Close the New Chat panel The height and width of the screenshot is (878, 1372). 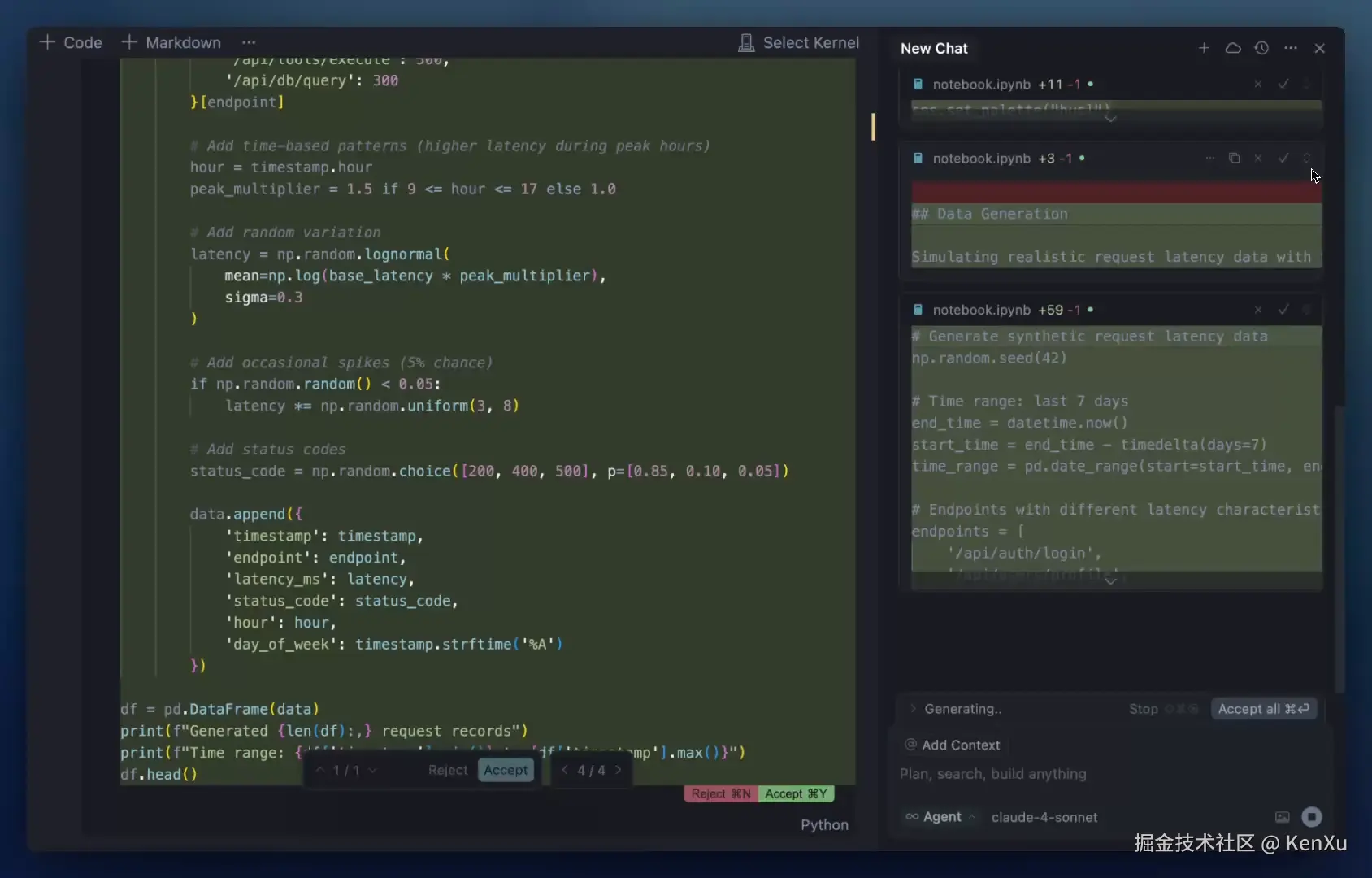click(x=1320, y=48)
